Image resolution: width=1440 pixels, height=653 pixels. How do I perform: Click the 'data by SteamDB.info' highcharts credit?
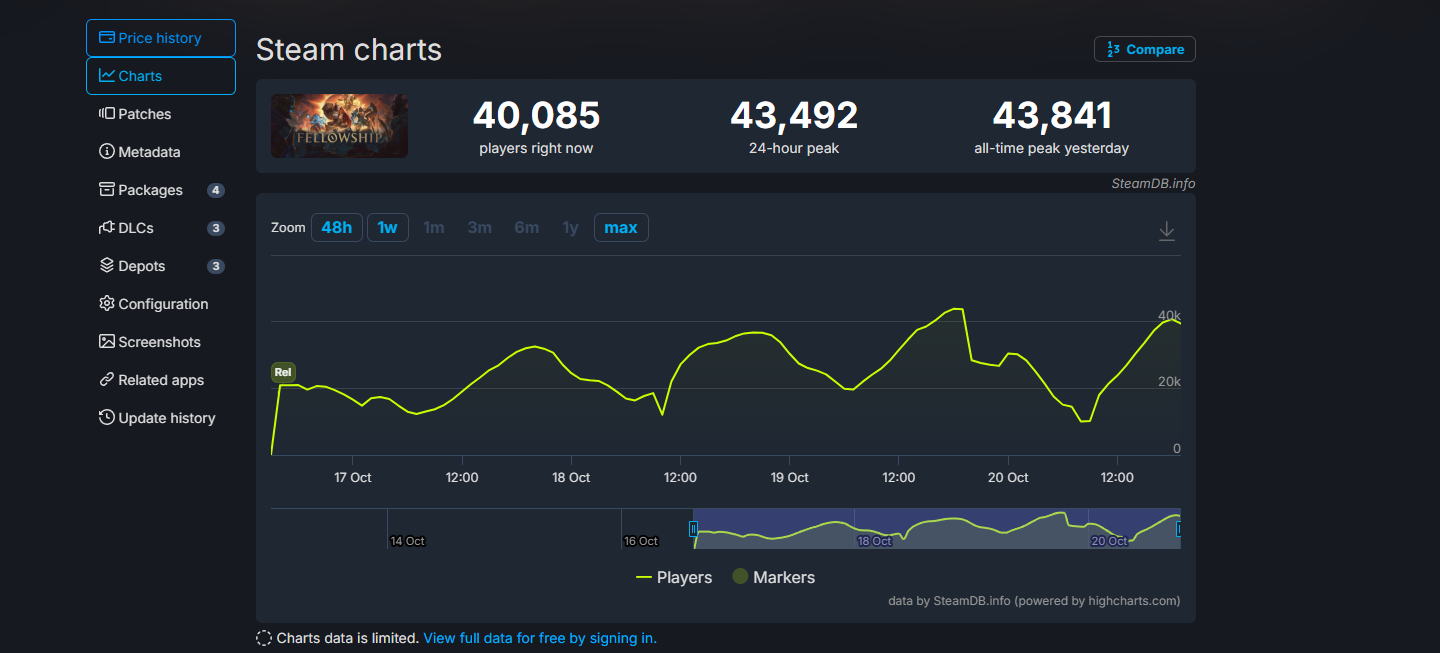pyautogui.click(x=1034, y=601)
